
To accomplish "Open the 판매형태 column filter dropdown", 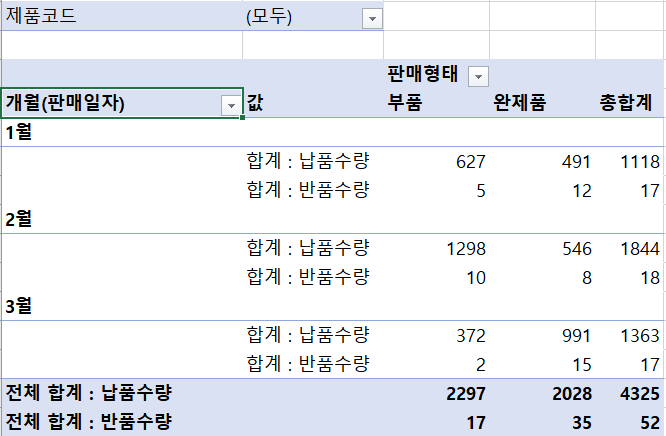I will [478, 76].
